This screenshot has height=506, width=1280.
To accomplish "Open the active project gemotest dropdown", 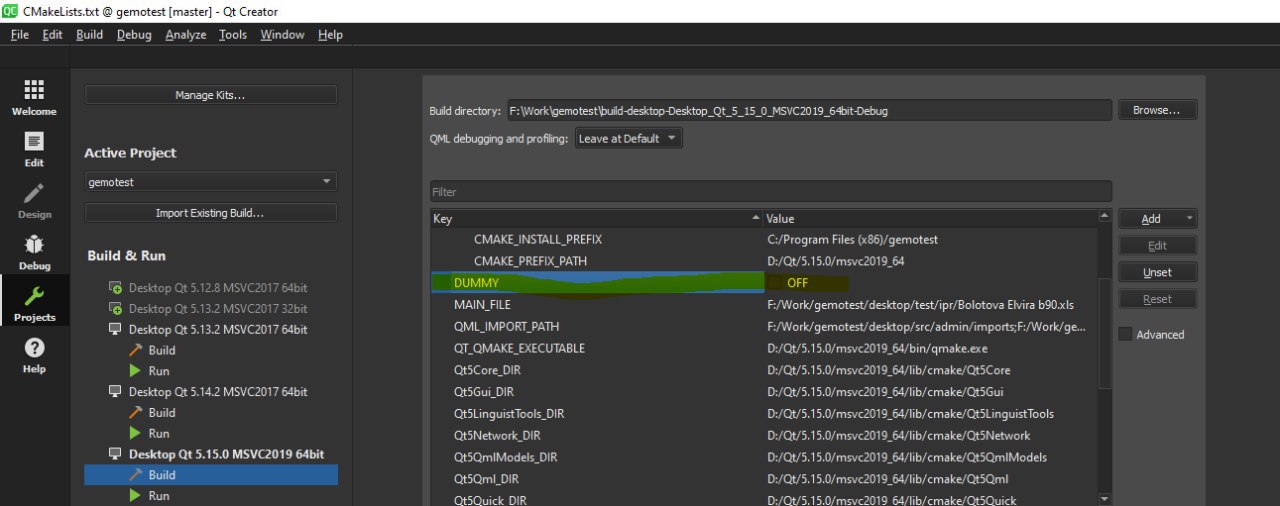I will pyautogui.click(x=211, y=182).
